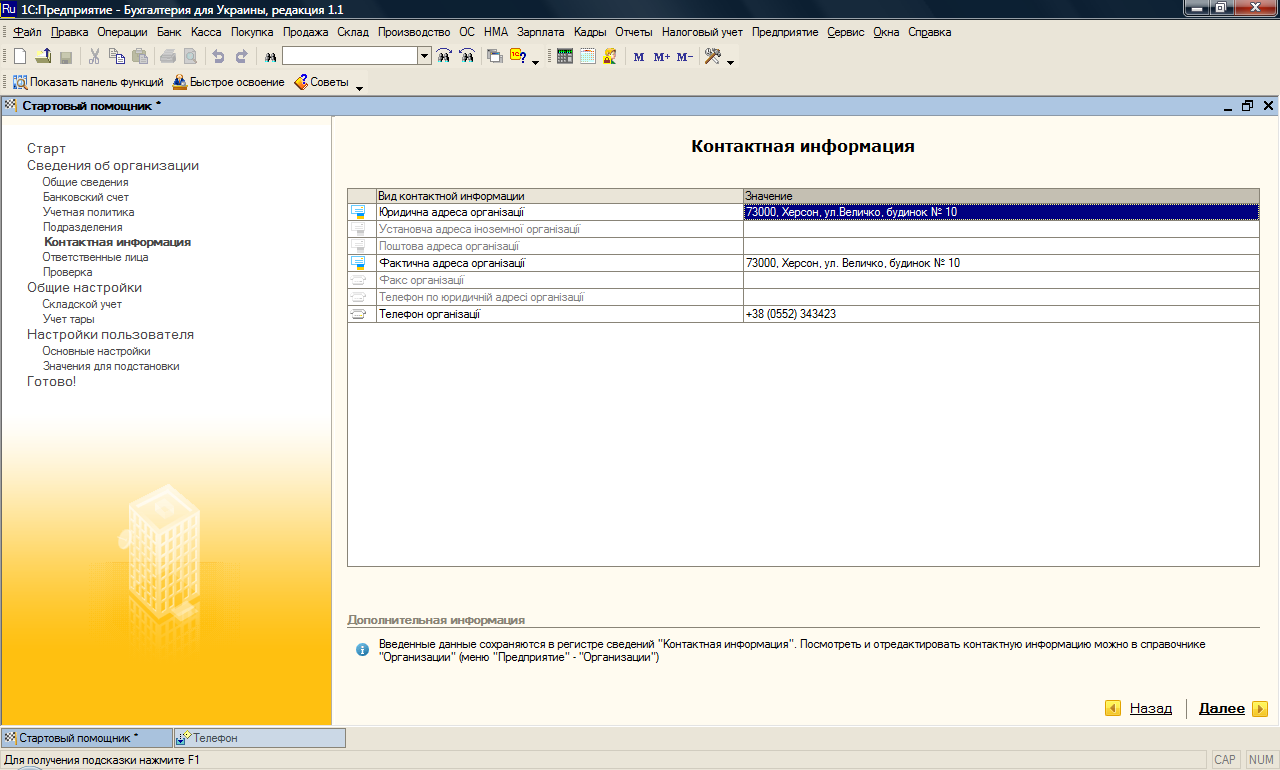Click the Cut (scissors) toolbar icon

click(x=94, y=57)
